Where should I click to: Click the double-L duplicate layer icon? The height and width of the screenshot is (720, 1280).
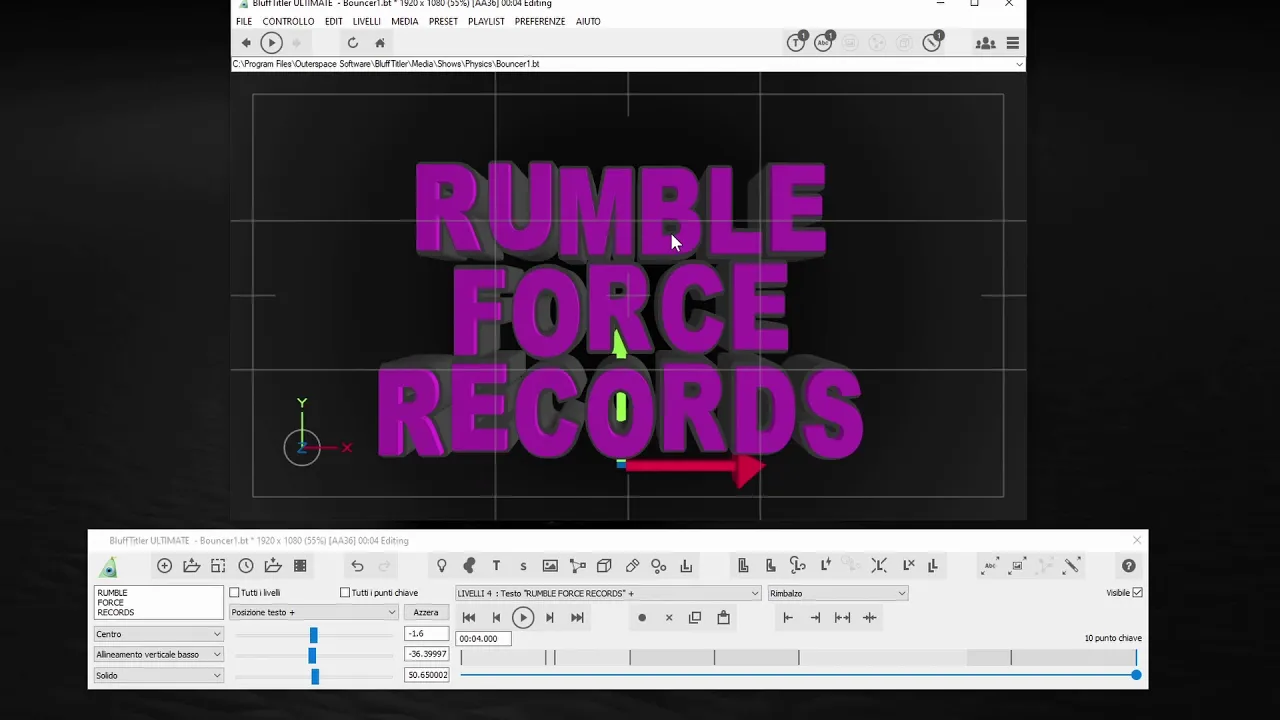(932, 566)
